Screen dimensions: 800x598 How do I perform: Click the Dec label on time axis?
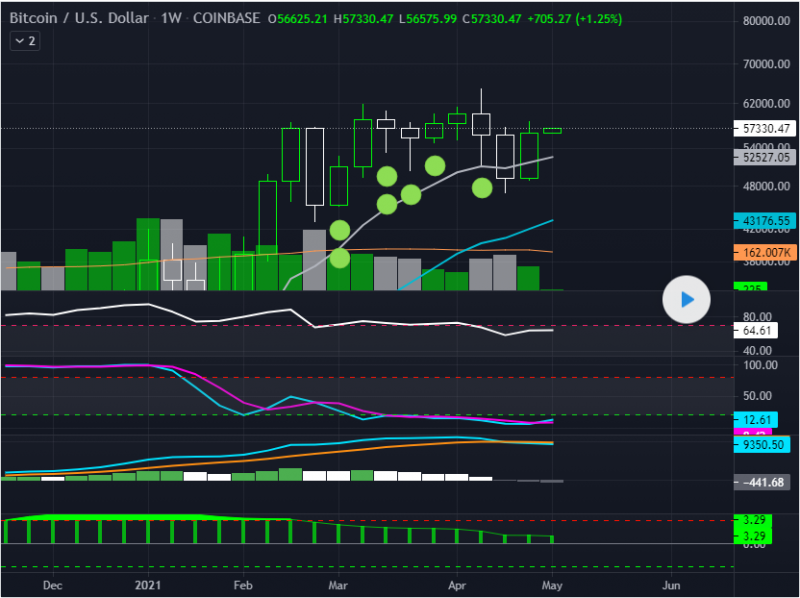(x=53, y=584)
